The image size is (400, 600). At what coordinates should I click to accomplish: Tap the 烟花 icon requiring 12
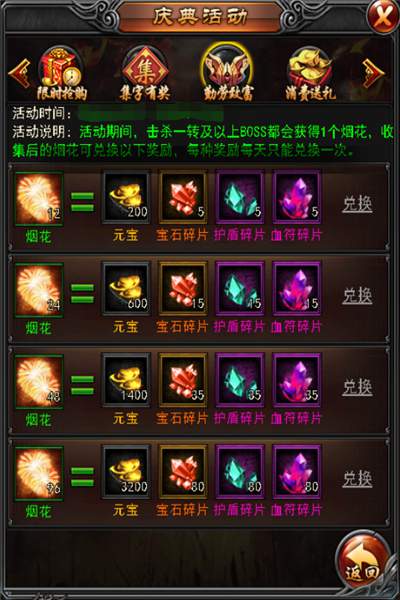click(x=38, y=198)
